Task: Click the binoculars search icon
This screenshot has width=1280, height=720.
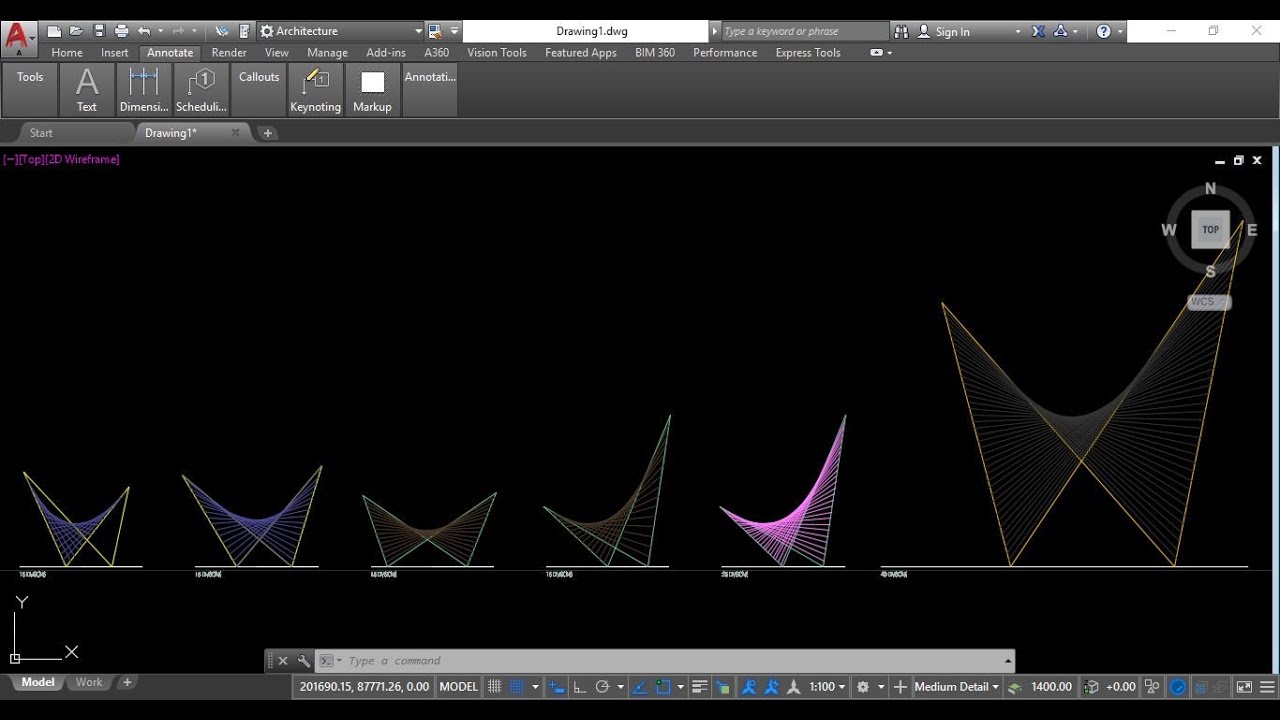Action: click(x=901, y=31)
